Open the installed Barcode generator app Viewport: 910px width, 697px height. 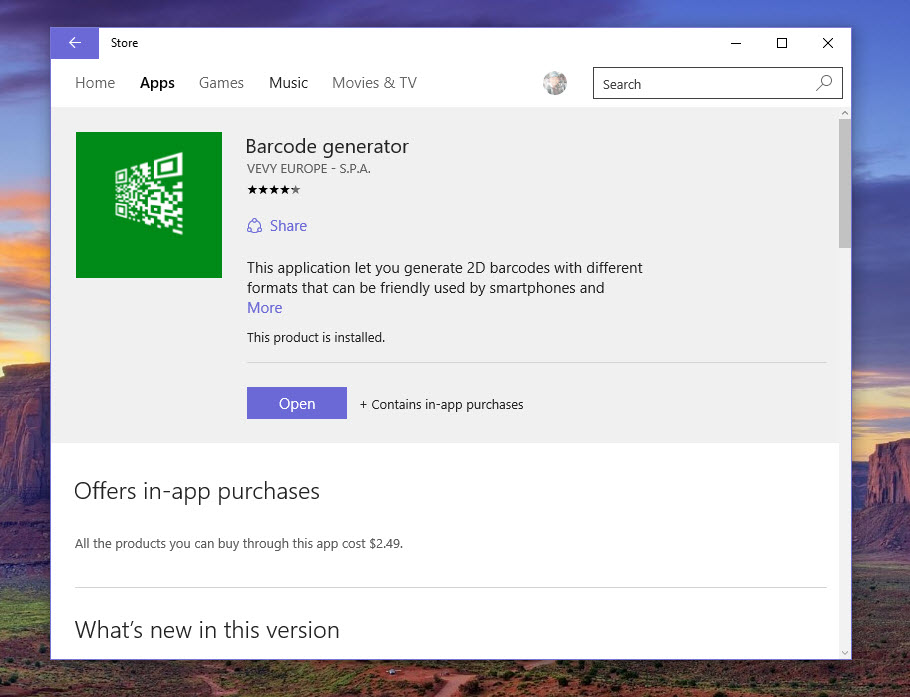click(x=297, y=403)
